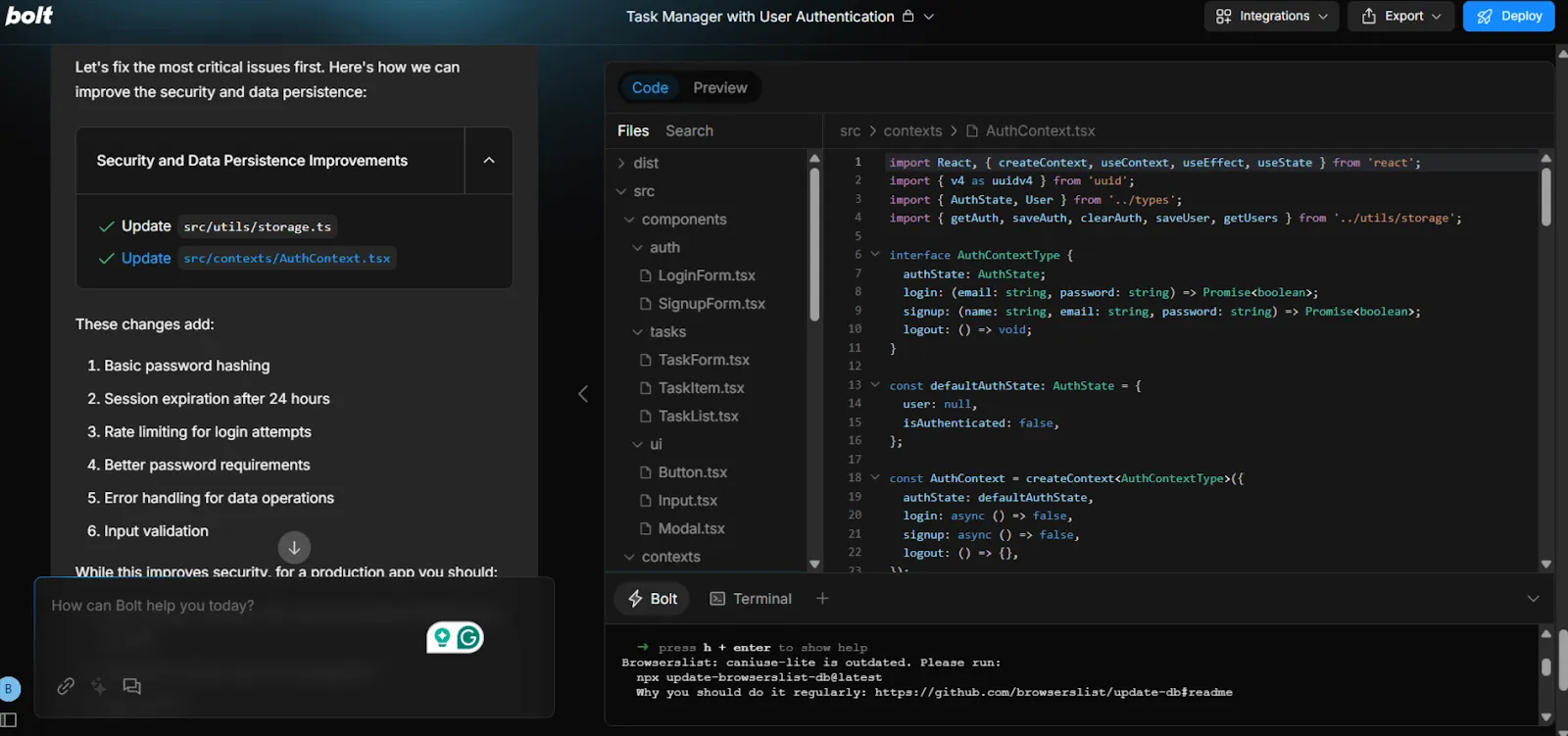Click the attach file paperclip icon
Image resolution: width=1568 pixels, height=736 pixels.
click(66, 686)
